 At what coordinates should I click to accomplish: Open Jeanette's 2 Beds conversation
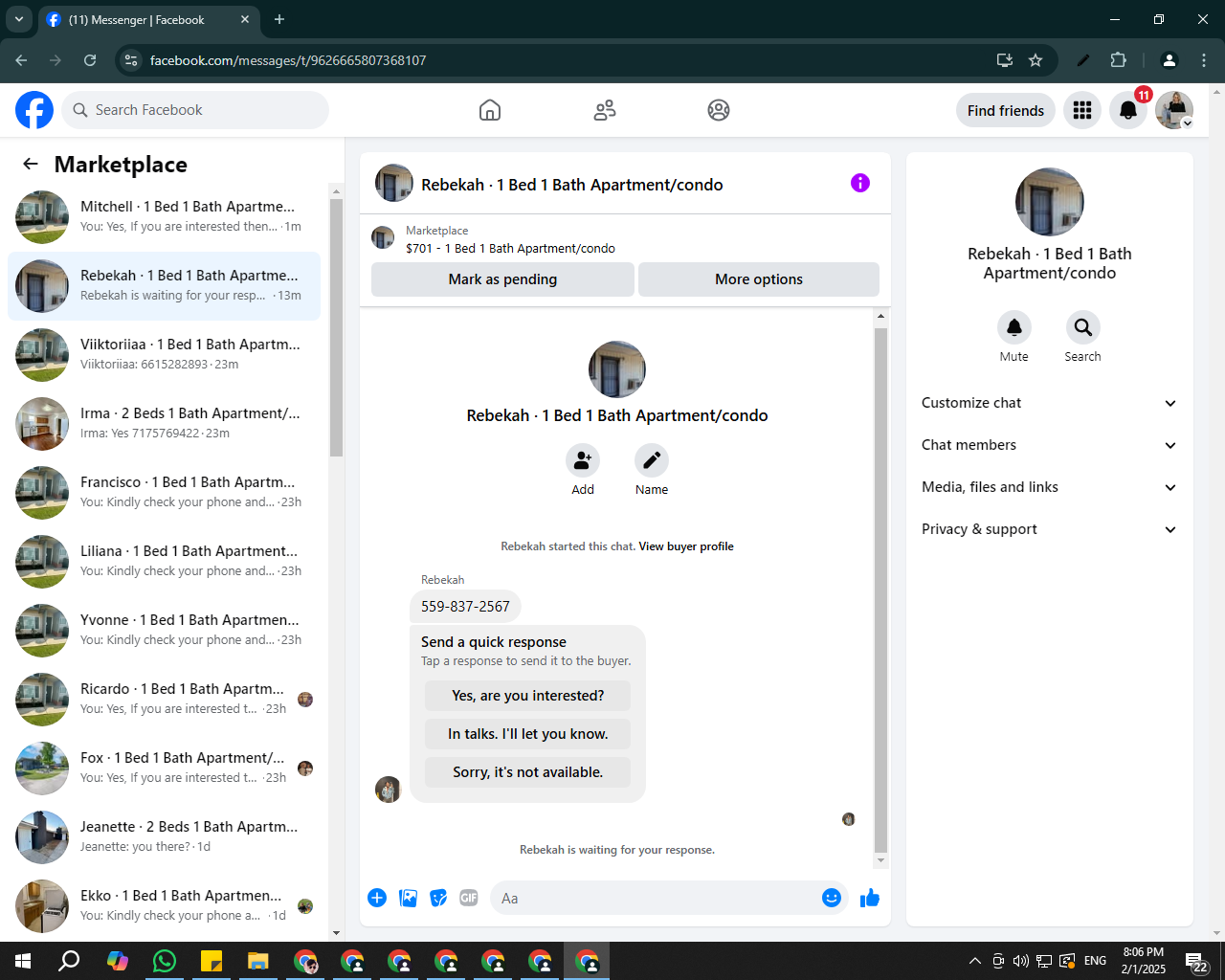pos(164,837)
